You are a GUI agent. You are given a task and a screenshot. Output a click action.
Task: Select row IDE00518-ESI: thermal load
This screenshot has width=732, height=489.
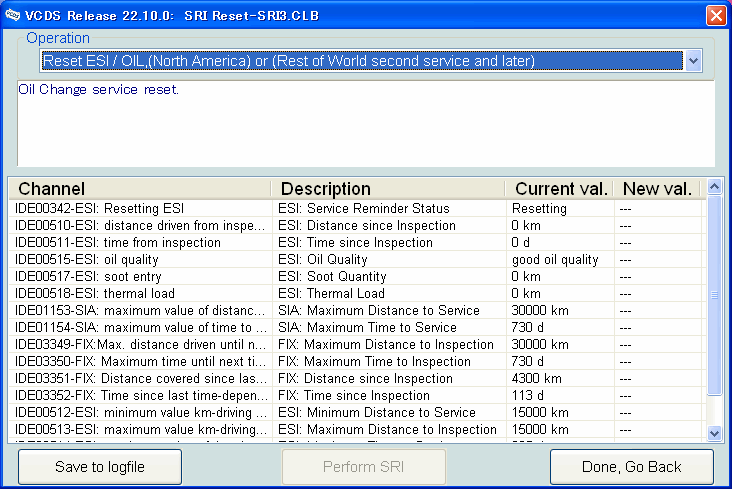pos(357,293)
